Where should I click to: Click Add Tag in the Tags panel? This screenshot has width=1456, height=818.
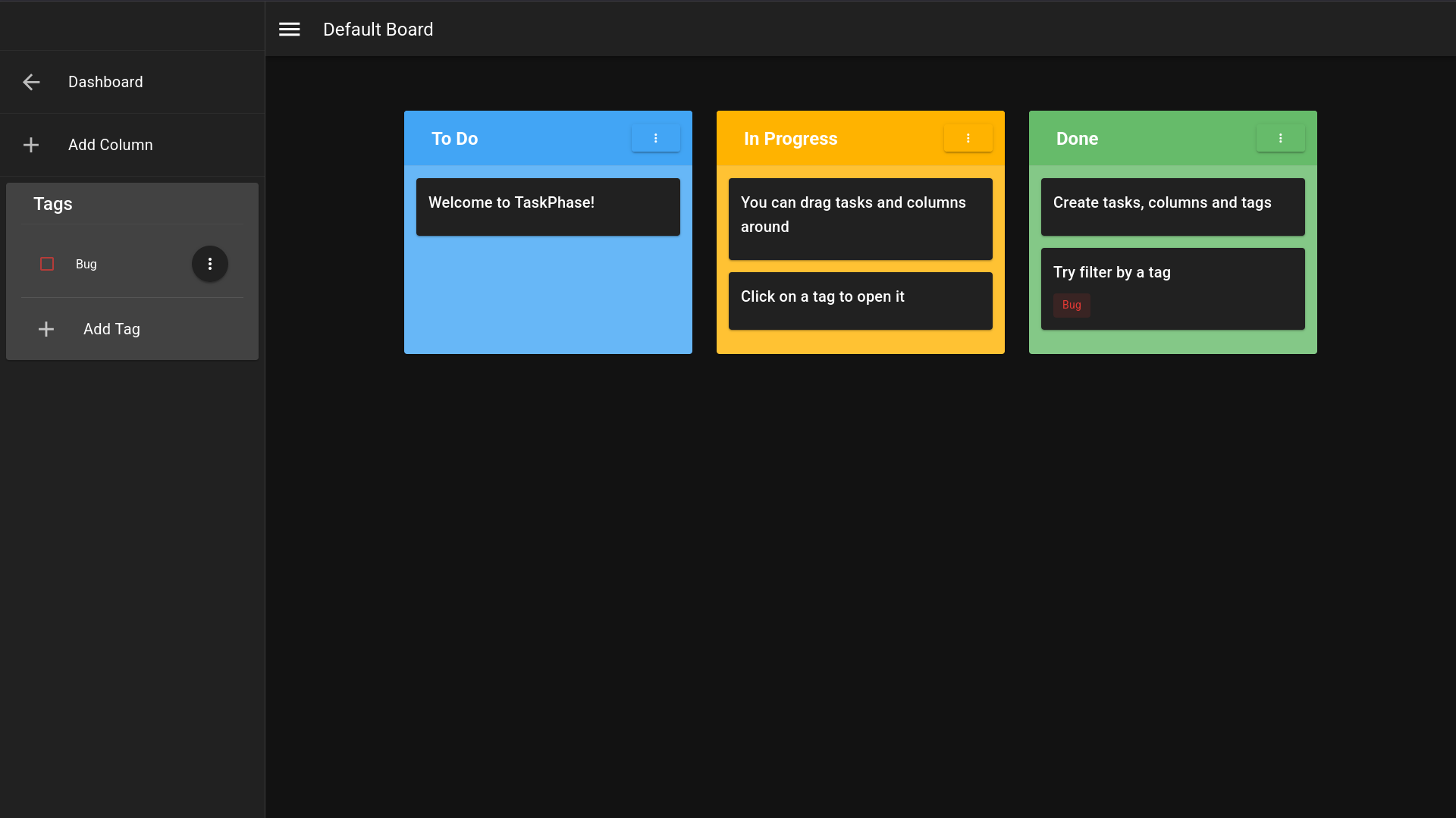click(111, 329)
